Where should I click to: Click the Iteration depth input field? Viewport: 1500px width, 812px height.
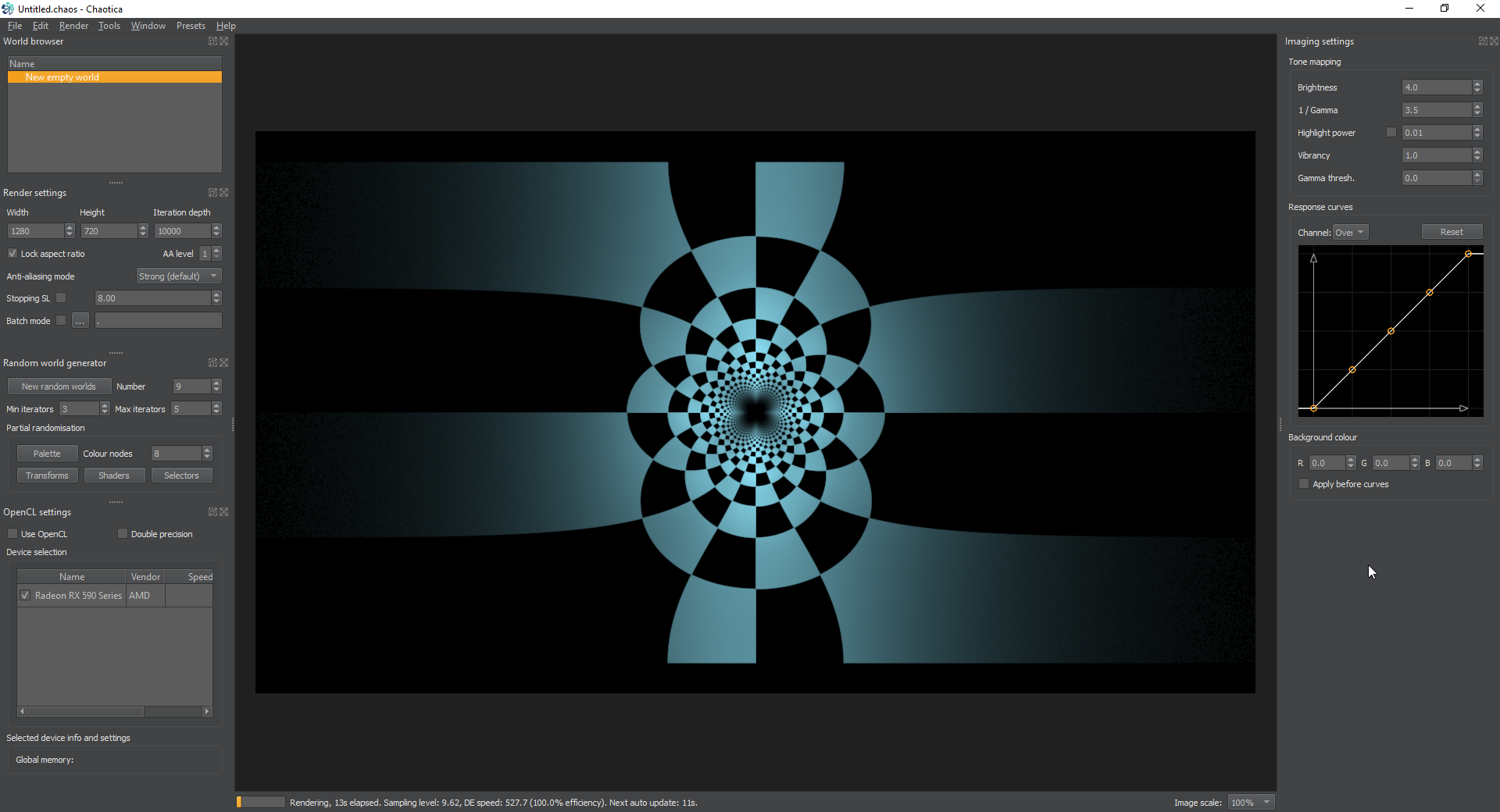[x=182, y=231]
